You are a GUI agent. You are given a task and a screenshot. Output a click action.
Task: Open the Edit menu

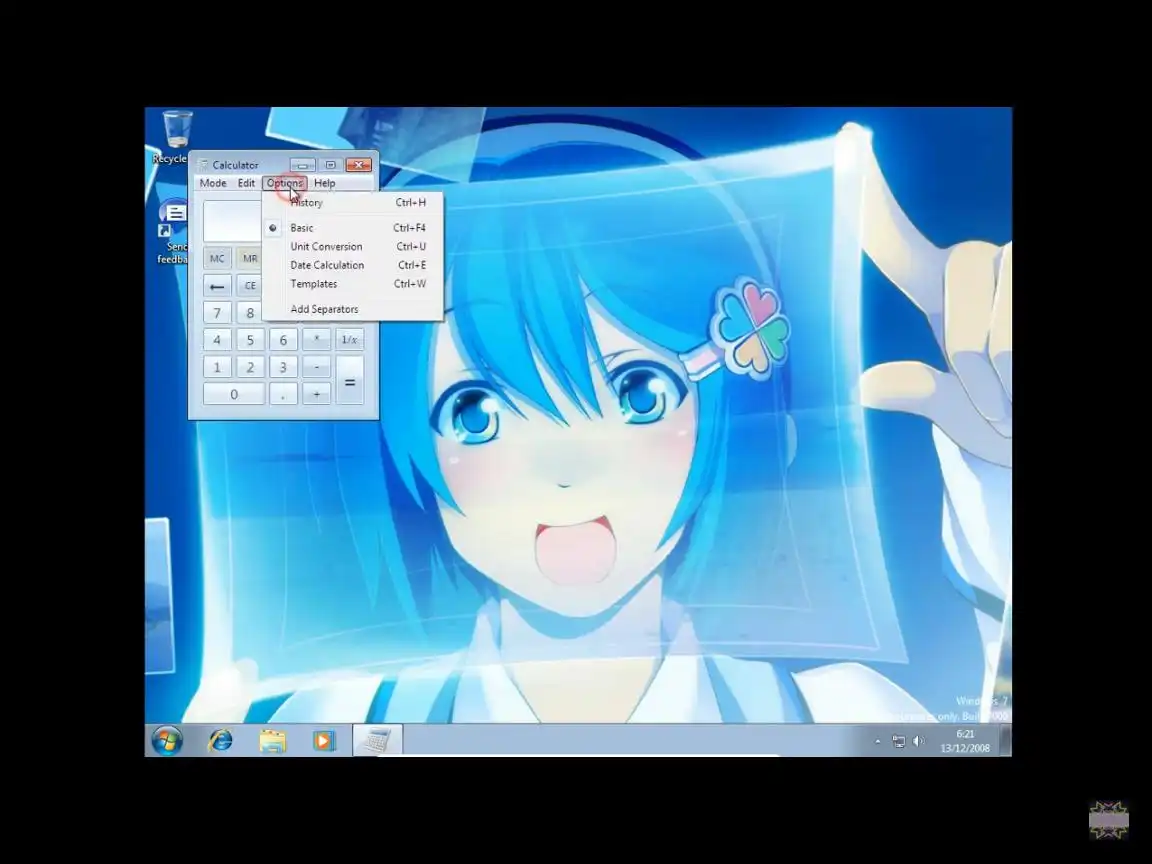pyautogui.click(x=246, y=183)
